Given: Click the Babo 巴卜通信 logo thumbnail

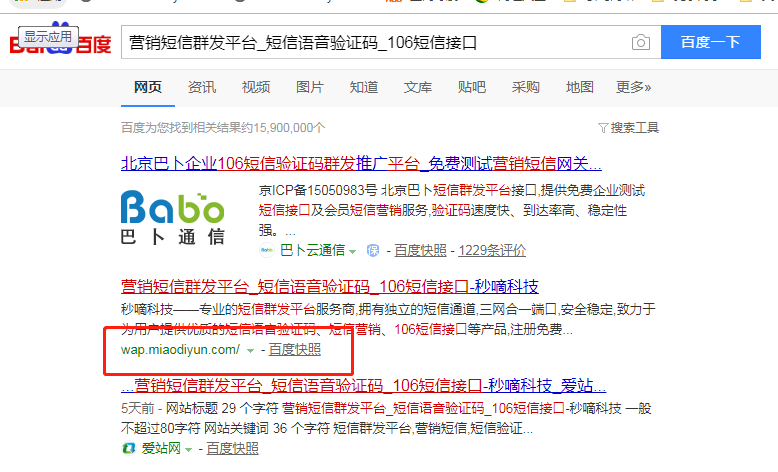Looking at the screenshot, I should 173,217.
